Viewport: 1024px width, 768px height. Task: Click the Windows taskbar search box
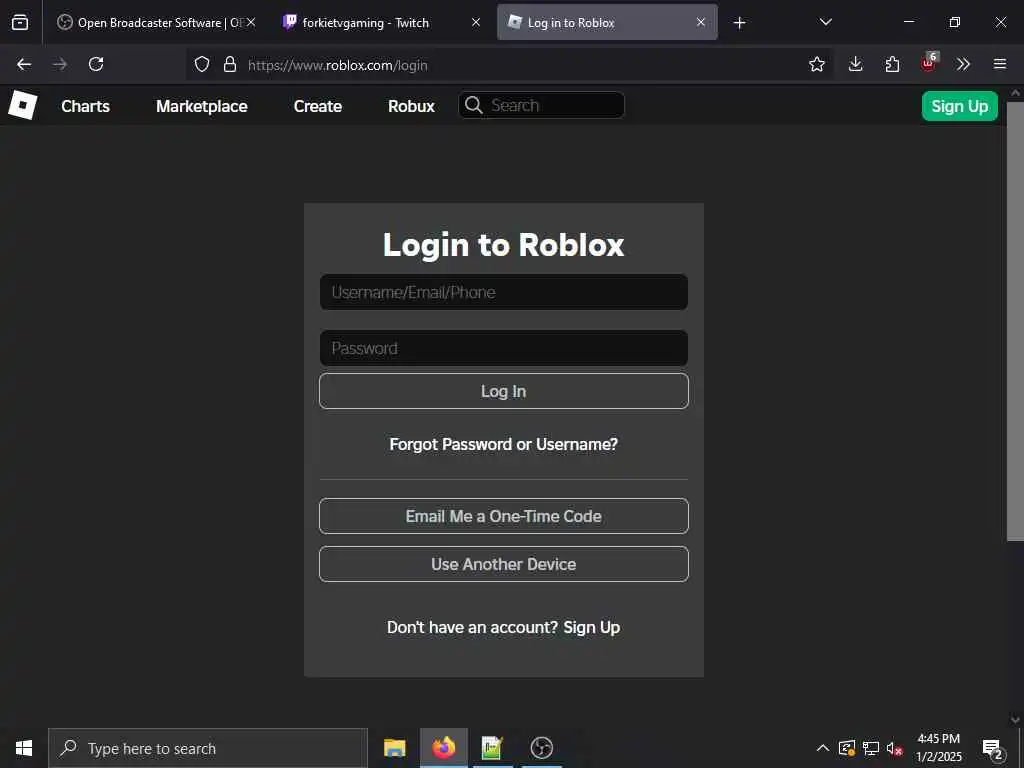tap(208, 748)
